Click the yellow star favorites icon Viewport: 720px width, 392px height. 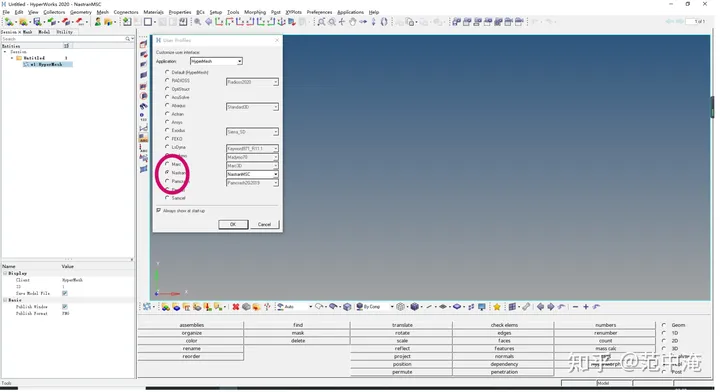coord(496,307)
